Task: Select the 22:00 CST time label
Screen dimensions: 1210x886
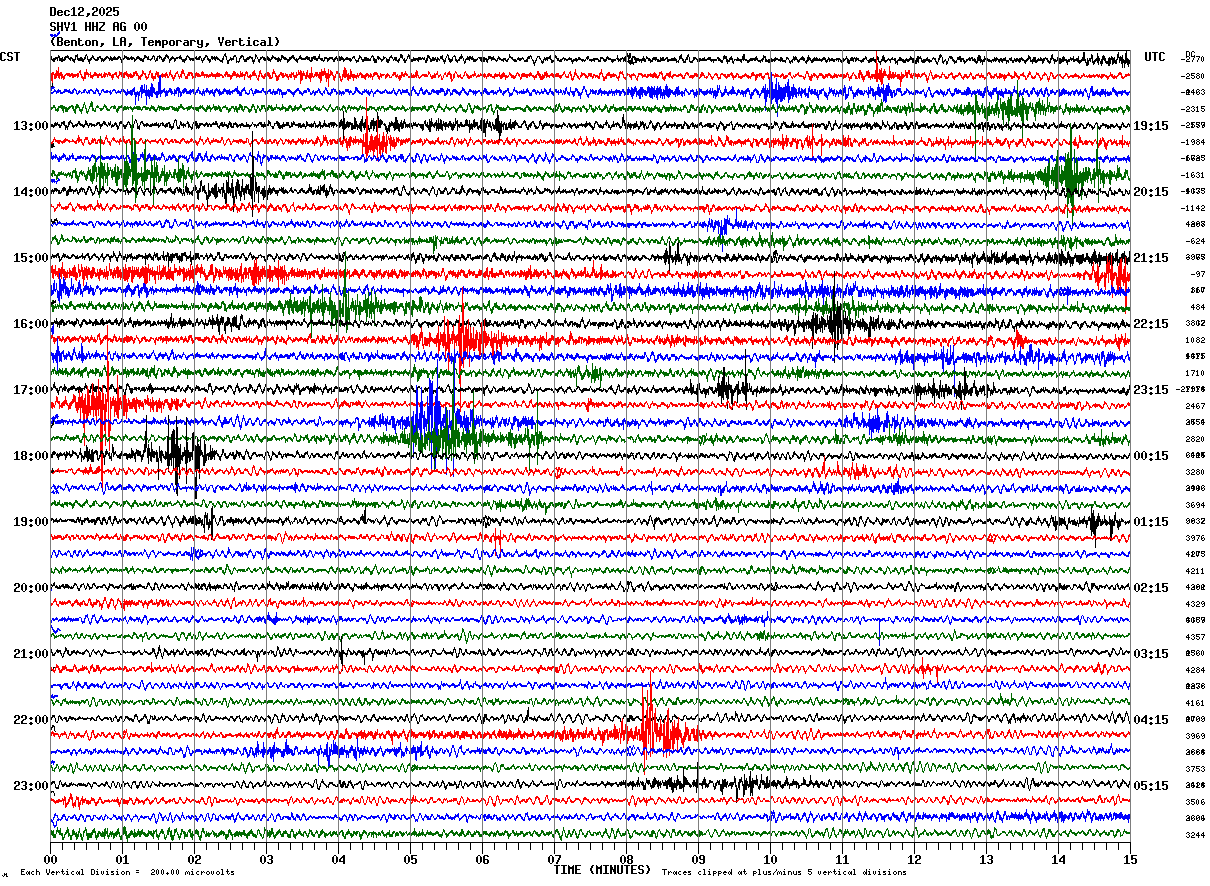Action: click(x=30, y=720)
